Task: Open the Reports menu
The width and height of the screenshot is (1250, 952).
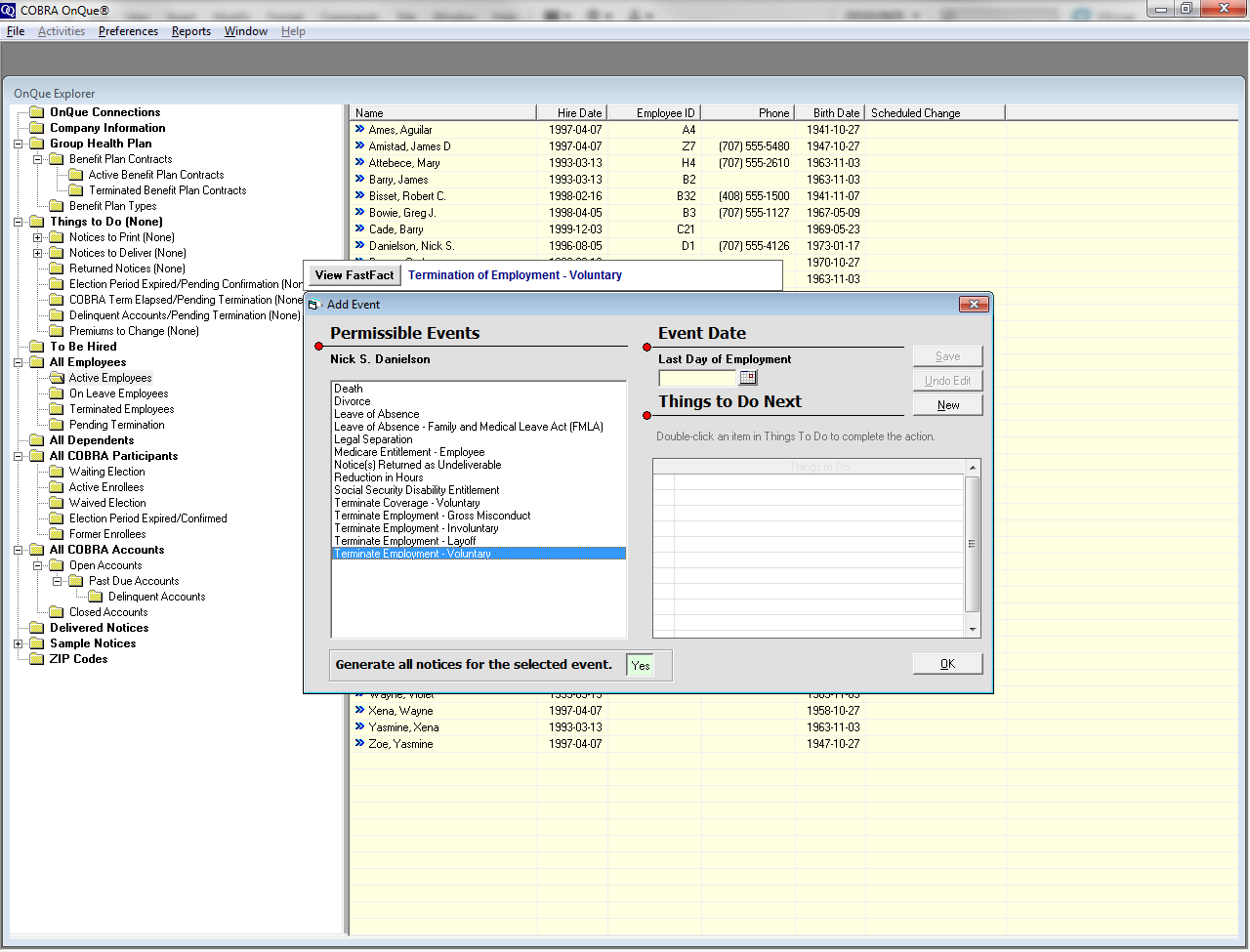Action: 190,31
